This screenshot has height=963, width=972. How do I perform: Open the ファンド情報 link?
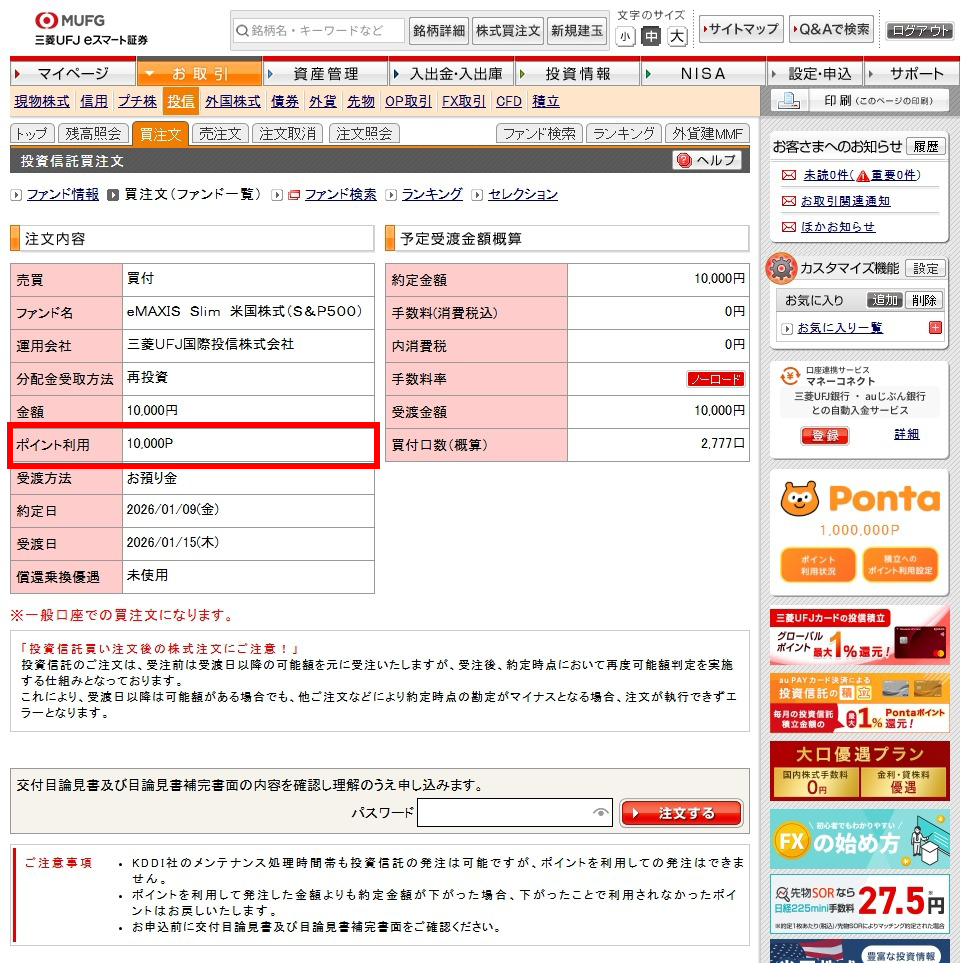point(62,195)
